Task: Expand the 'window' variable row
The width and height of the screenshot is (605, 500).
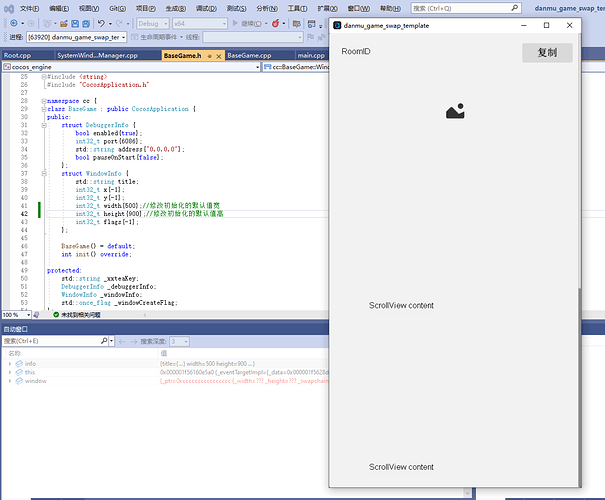Action: tap(11, 381)
